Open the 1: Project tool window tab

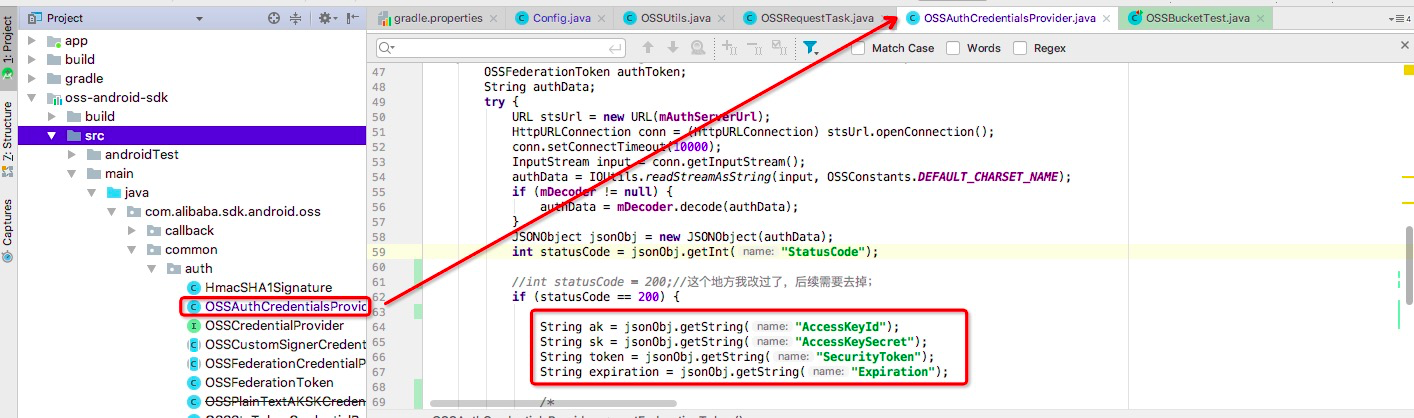[x=8, y=50]
